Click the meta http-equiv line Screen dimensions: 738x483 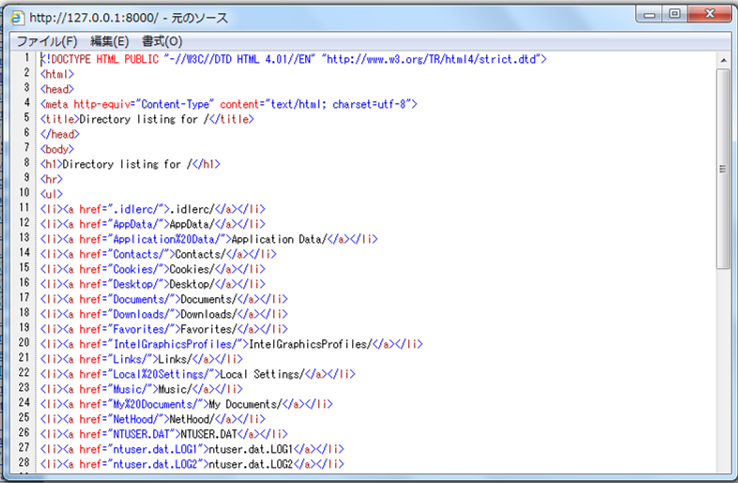click(x=229, y=105)
